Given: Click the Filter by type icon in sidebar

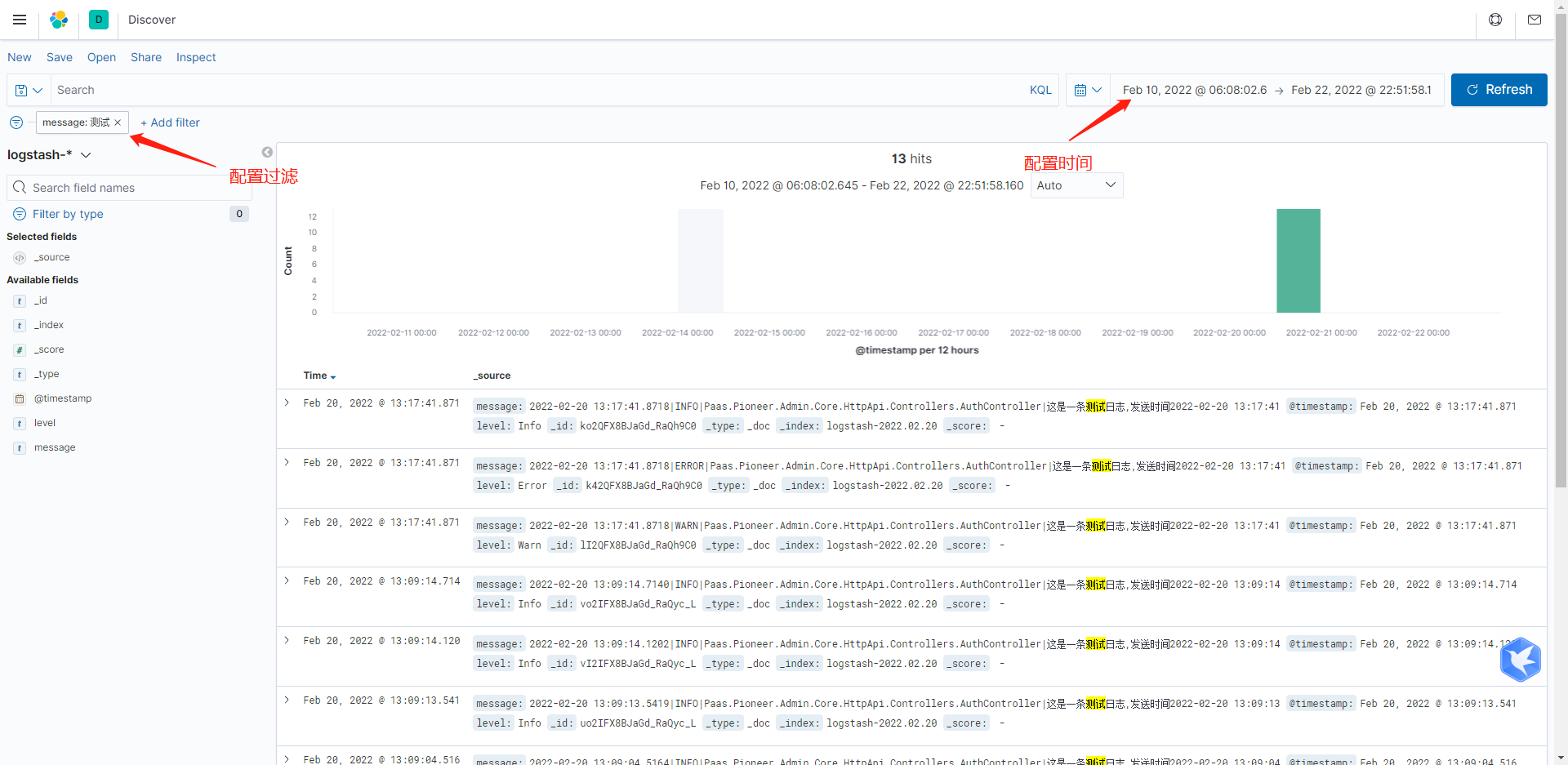Looking at the screenshot, I should (19, 214).
